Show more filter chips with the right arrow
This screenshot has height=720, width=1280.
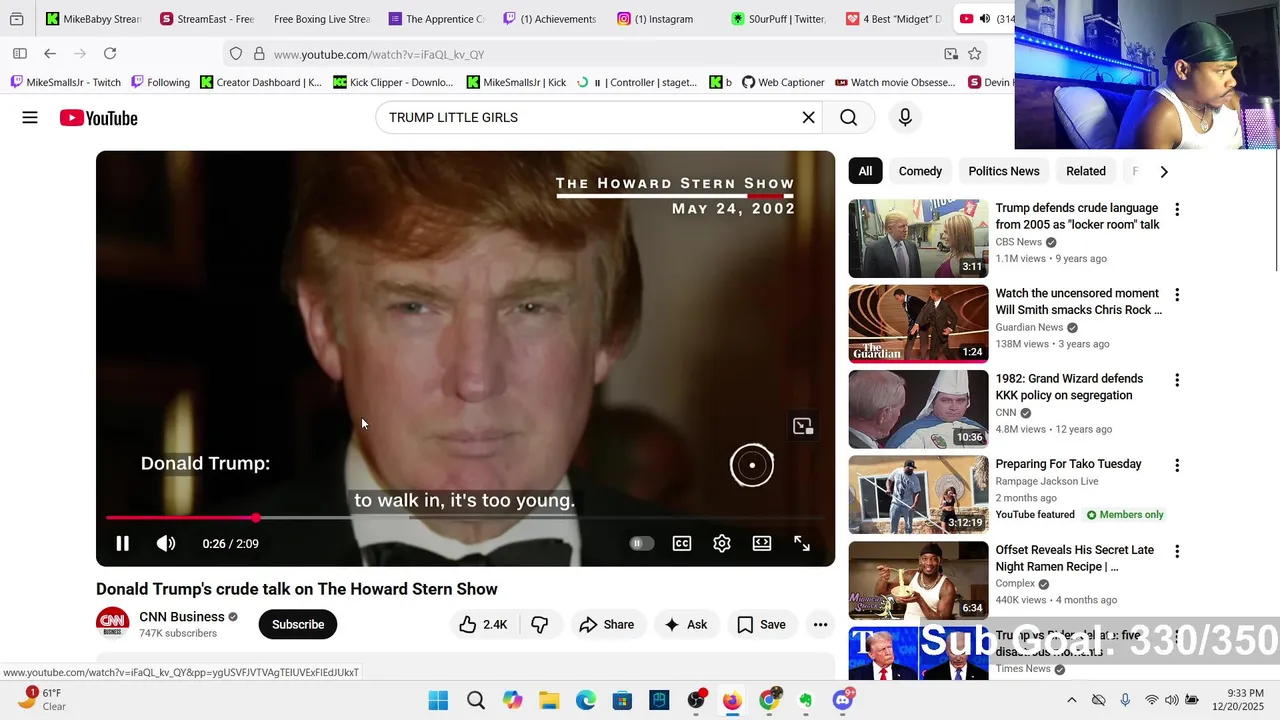(1163, 171)
